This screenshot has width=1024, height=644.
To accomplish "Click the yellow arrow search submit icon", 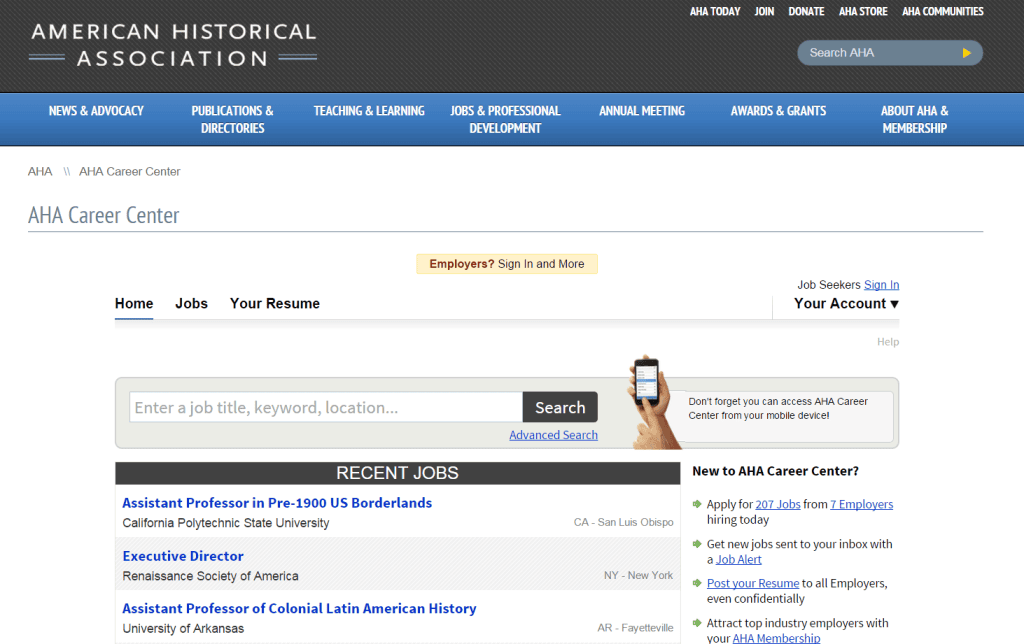I will coord(966,53).
